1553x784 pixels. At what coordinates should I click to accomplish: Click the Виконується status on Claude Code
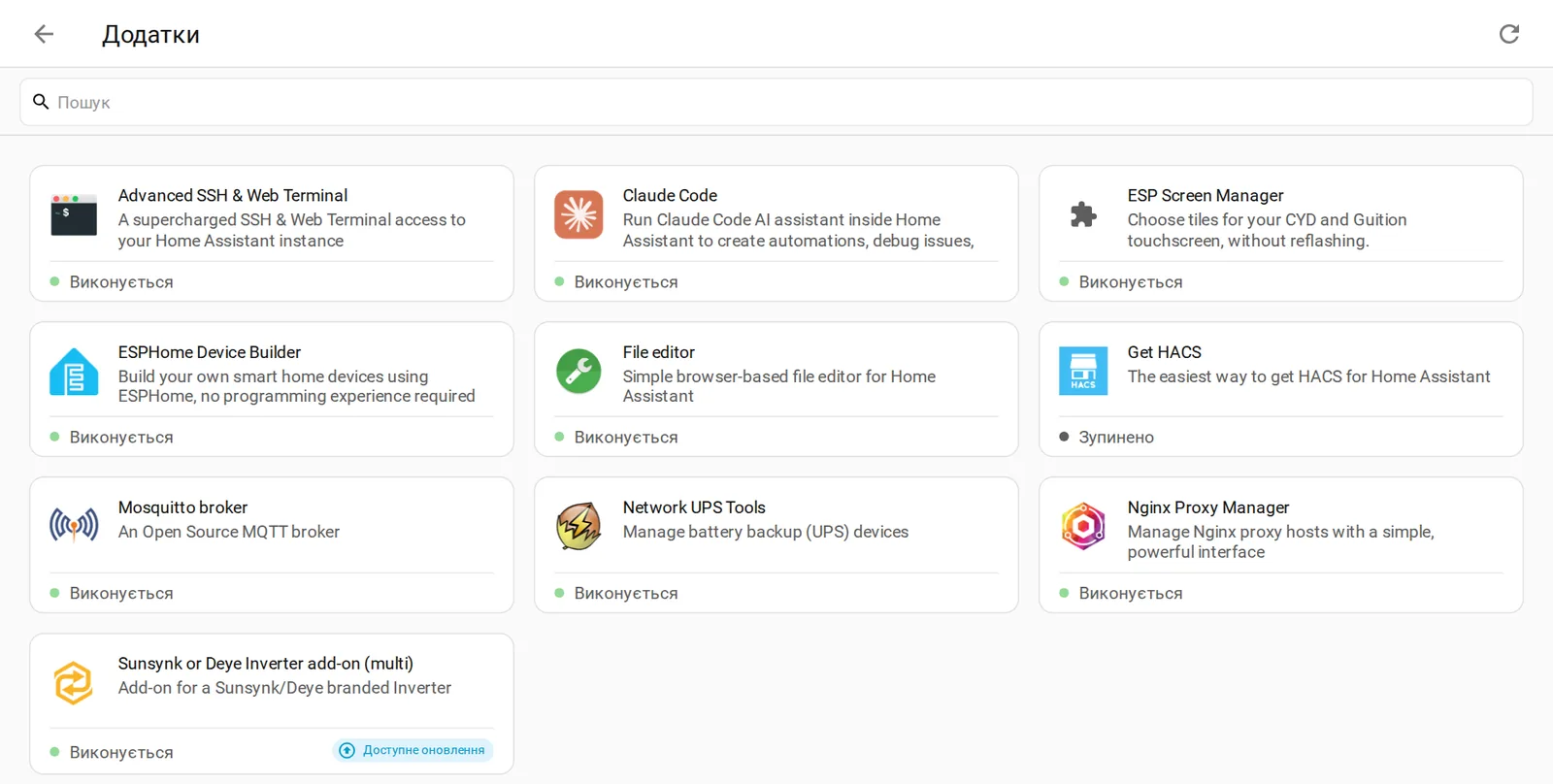tap(626, 282)
